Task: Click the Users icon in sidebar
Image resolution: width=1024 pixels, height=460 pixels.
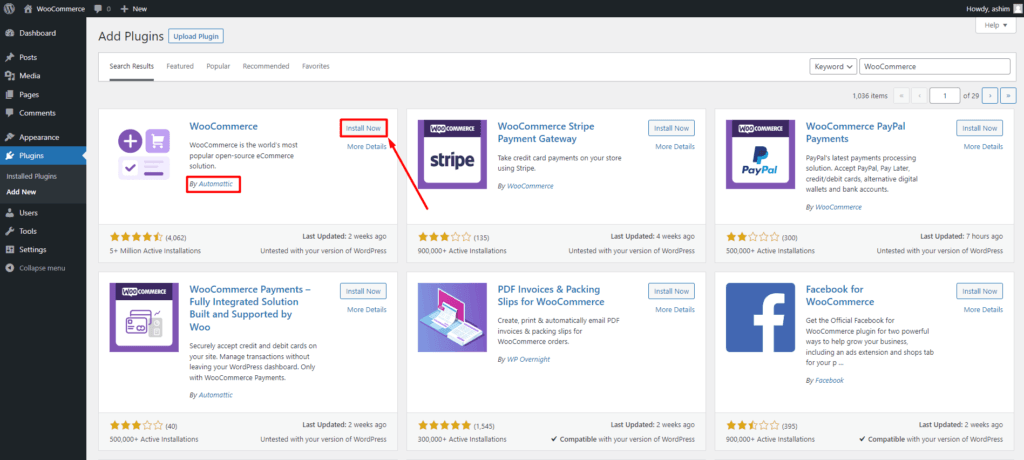Action: 9,213
